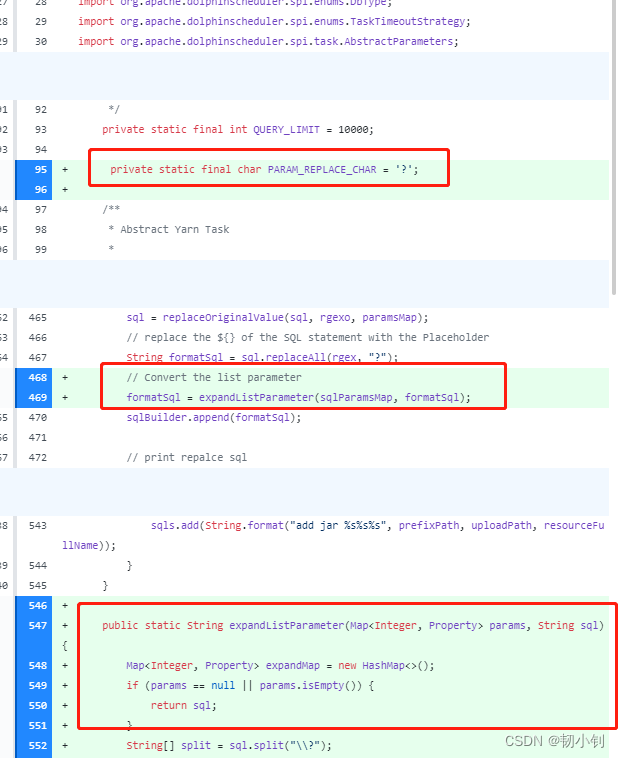The image size is (619, 758).
Task: Click '// print repalce sql' comment
Action: [x=187, y=457]
